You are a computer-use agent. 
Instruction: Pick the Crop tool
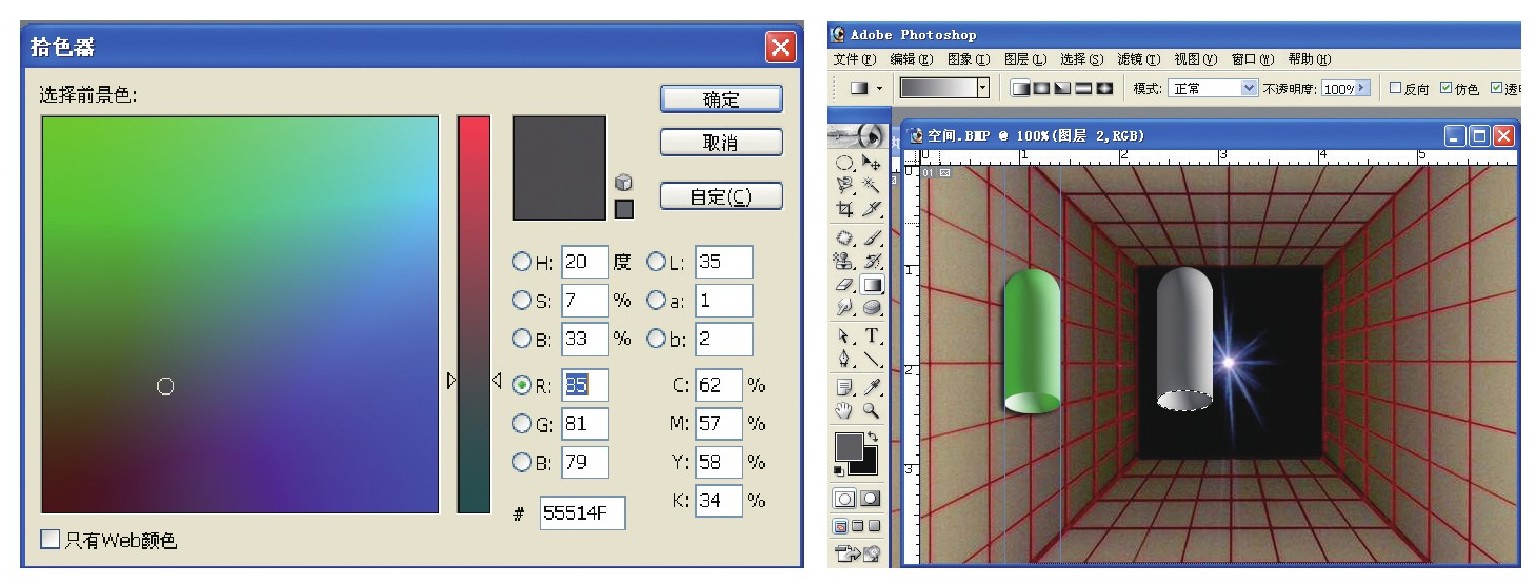846,210
